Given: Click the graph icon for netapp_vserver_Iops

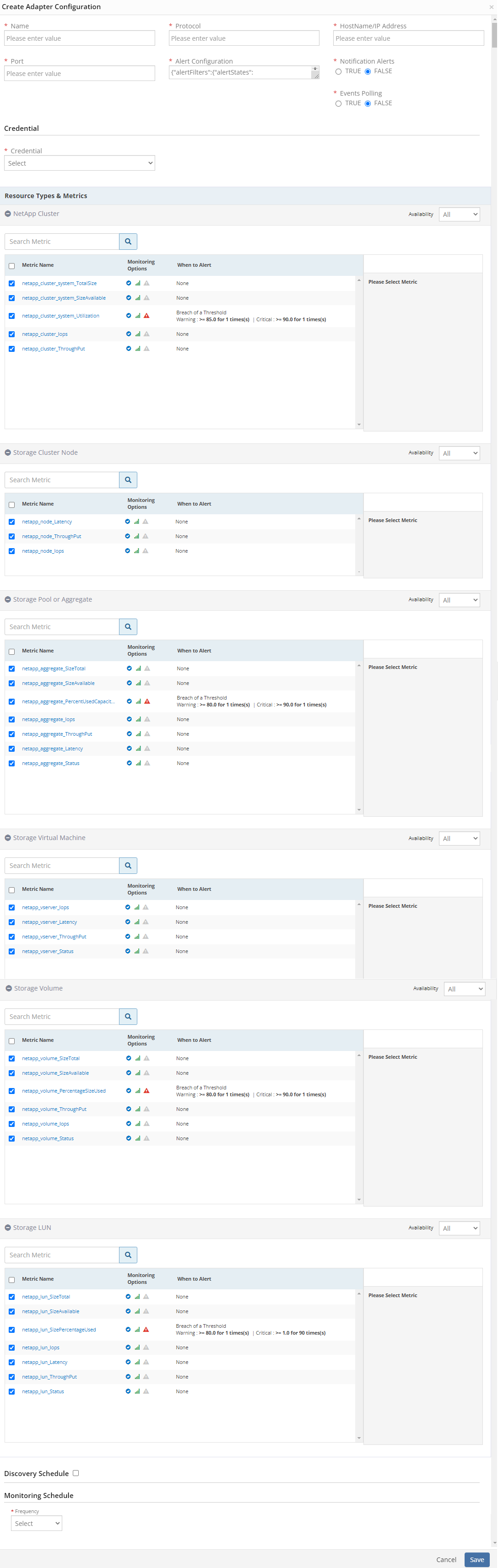Looking at the screenshot, I should [x=136, y=908].
